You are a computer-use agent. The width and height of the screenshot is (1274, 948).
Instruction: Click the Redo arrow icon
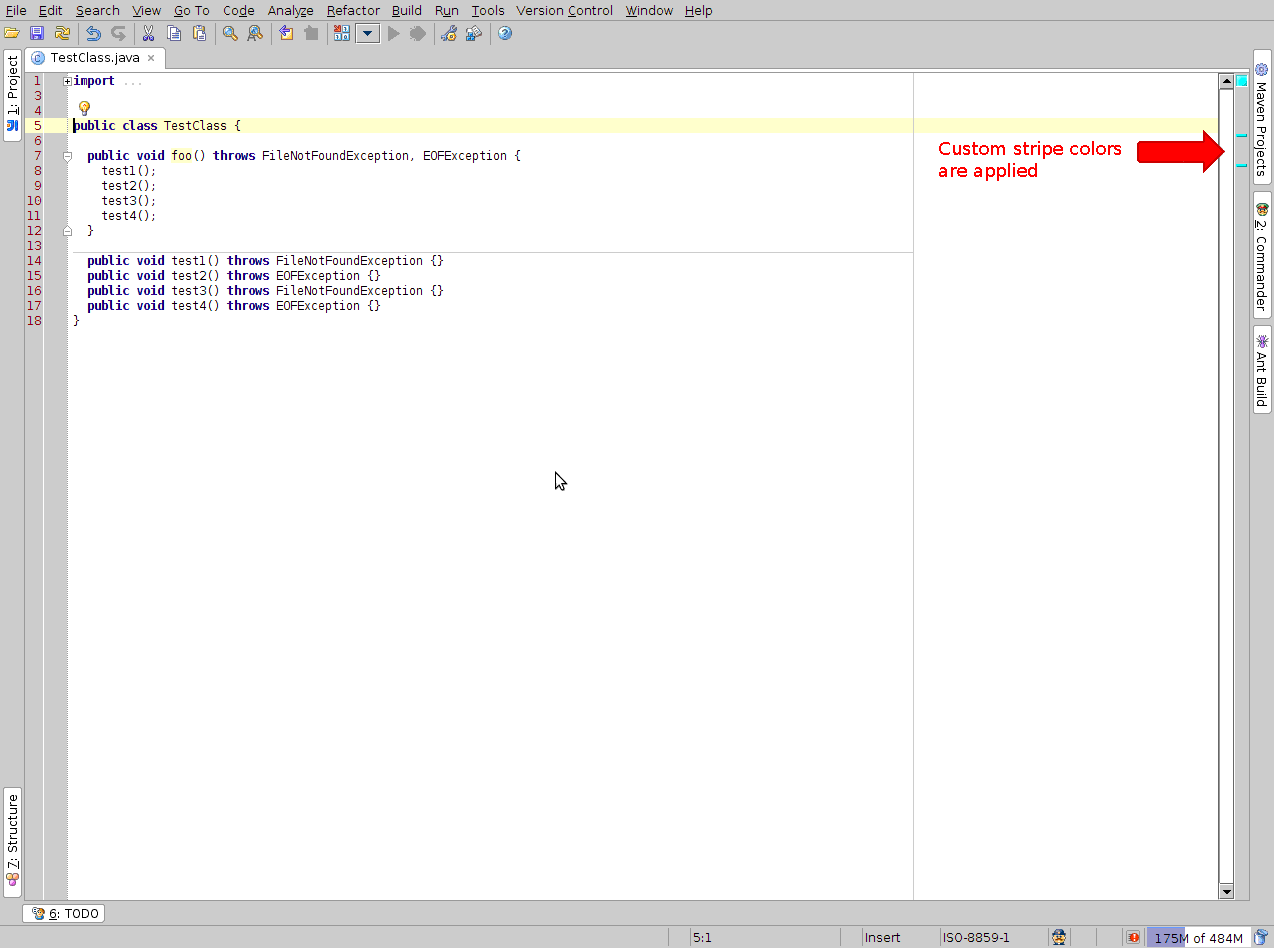pyautogui.click(x=118, y=33)
